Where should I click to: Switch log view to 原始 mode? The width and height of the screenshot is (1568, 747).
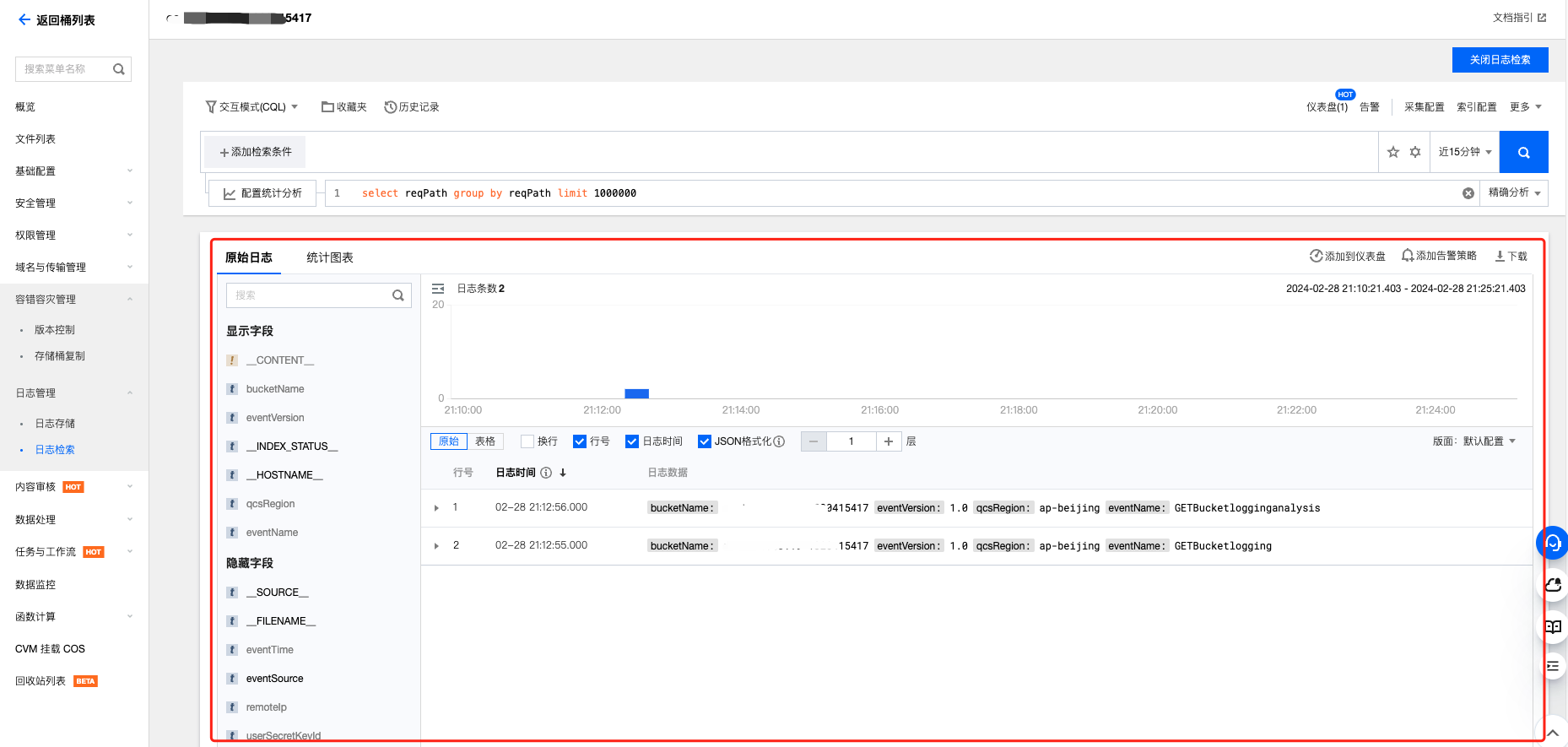click(x=449, y=441)
